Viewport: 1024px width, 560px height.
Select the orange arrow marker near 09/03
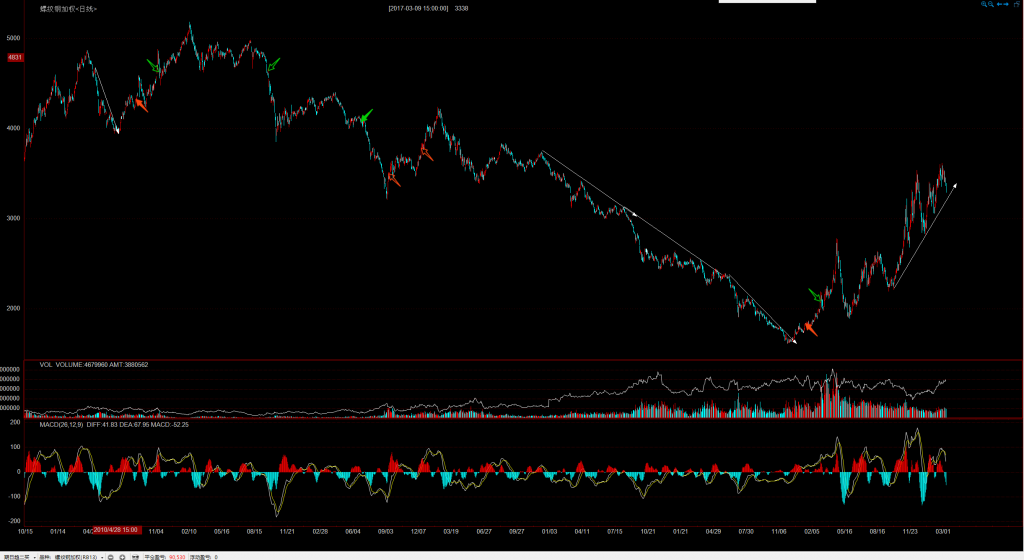[x=393, y=180]
